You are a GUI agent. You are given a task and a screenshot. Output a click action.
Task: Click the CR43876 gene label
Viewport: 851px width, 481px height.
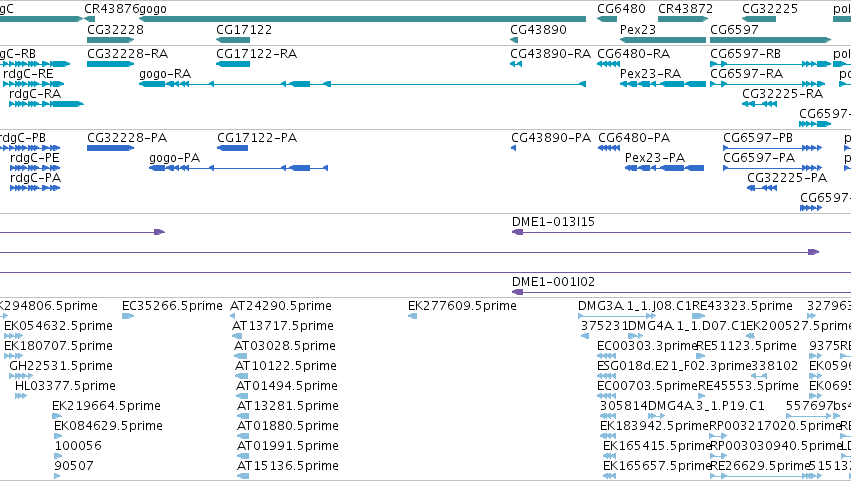click(111, 9)
